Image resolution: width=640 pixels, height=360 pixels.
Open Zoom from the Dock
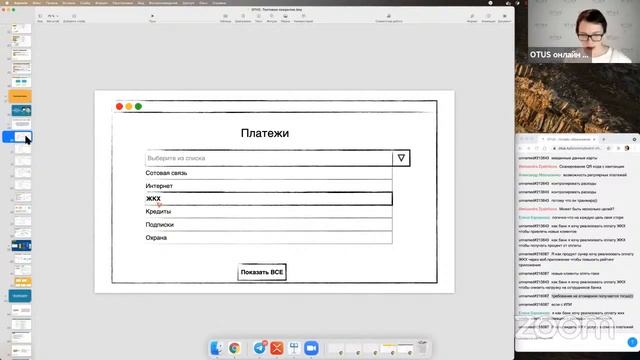[x=311, y=348]
